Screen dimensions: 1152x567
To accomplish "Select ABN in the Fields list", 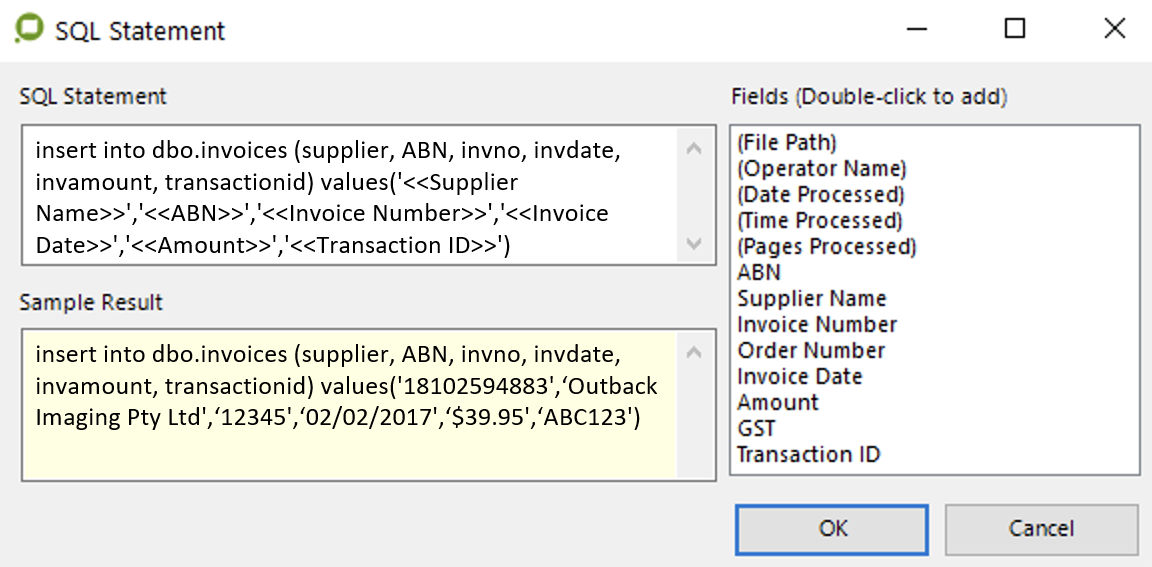I will [759, 273].
